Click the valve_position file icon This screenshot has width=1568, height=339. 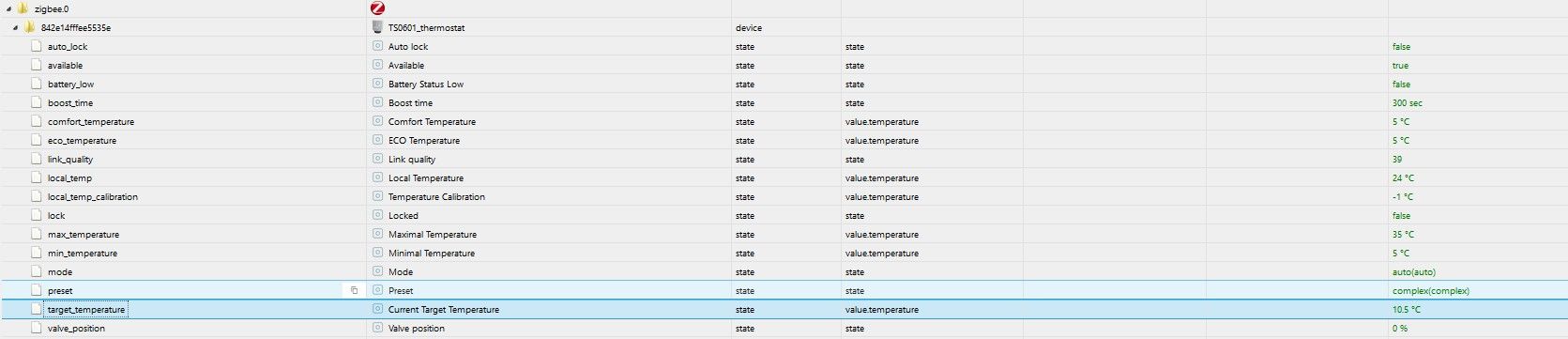coord(37,328)
